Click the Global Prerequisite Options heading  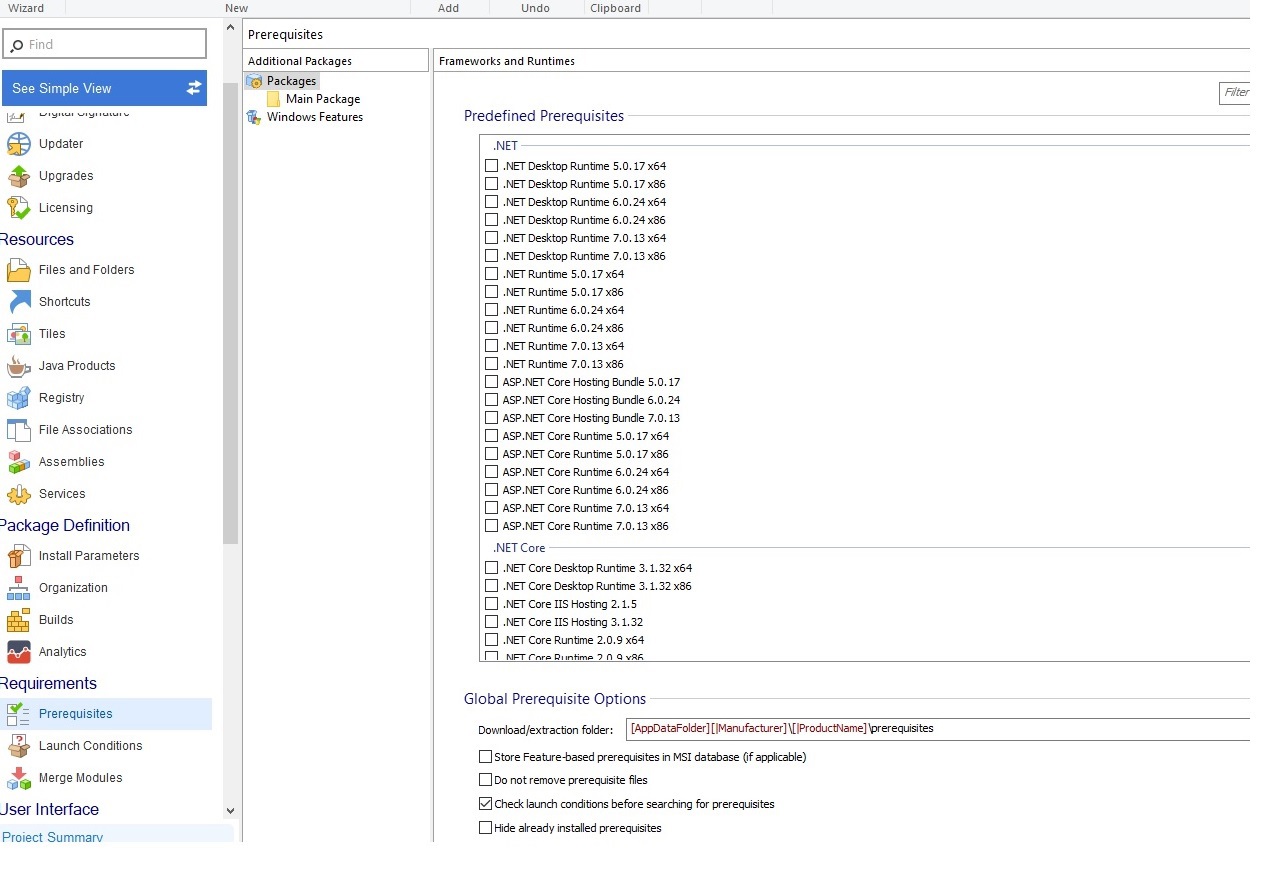click(555, 699)
